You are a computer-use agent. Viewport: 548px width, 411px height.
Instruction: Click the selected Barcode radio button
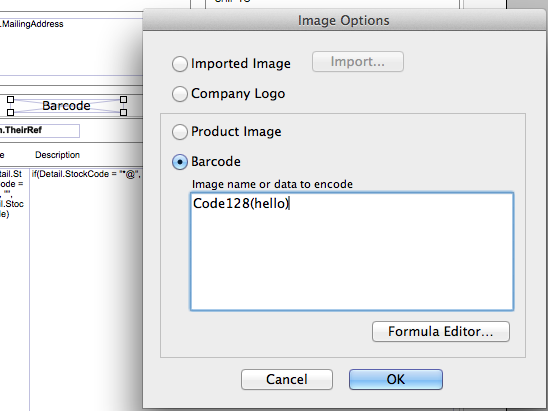[x=180, y=162]
